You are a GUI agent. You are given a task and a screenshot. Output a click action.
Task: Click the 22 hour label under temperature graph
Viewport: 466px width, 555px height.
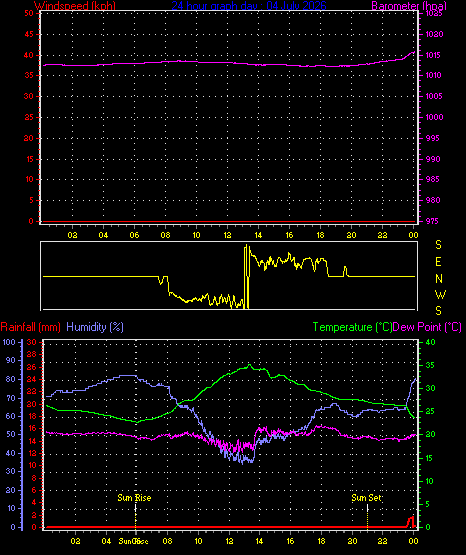coord(383,541)
